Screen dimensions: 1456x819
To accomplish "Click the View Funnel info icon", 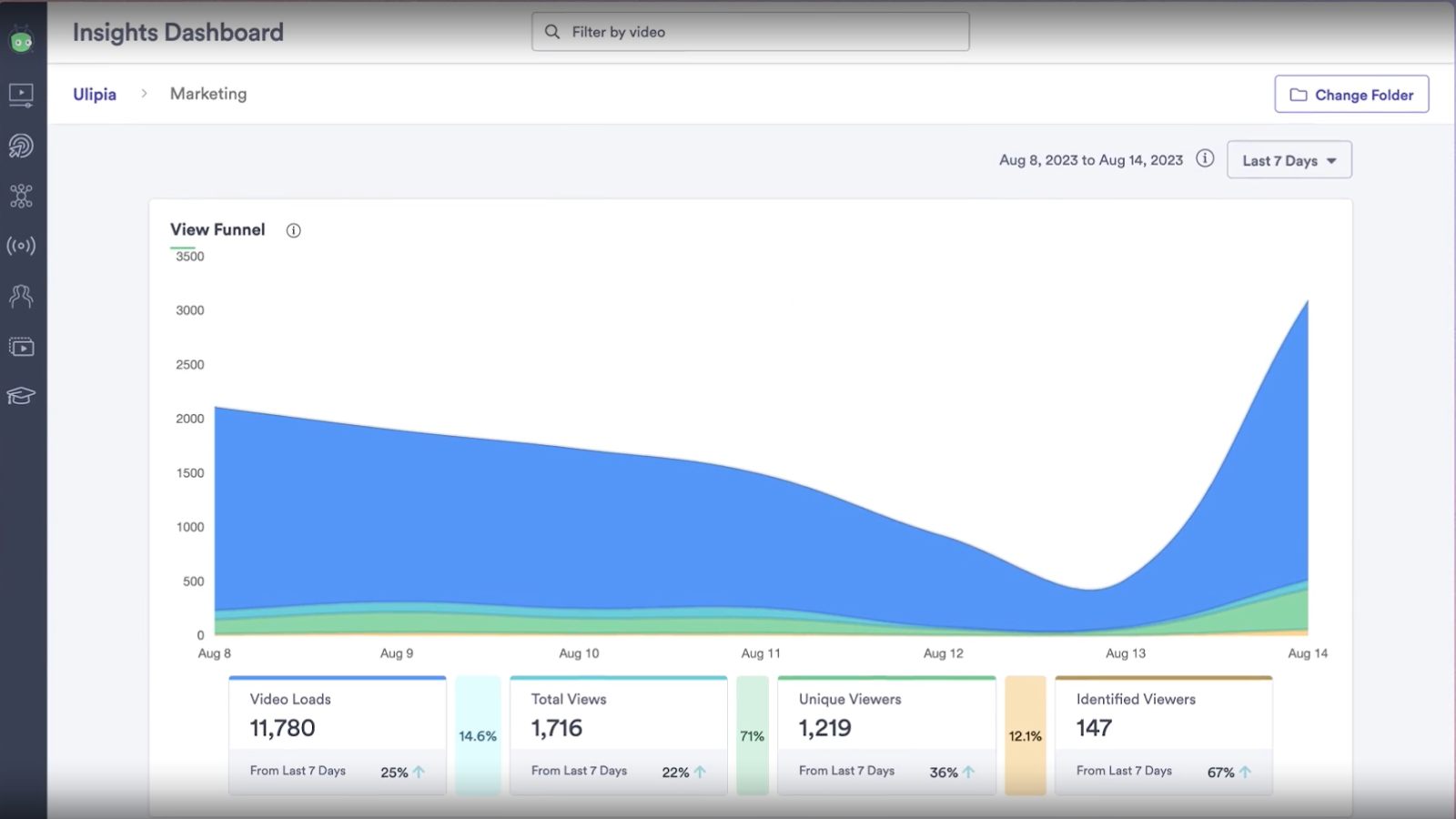I will click(293, 230).
